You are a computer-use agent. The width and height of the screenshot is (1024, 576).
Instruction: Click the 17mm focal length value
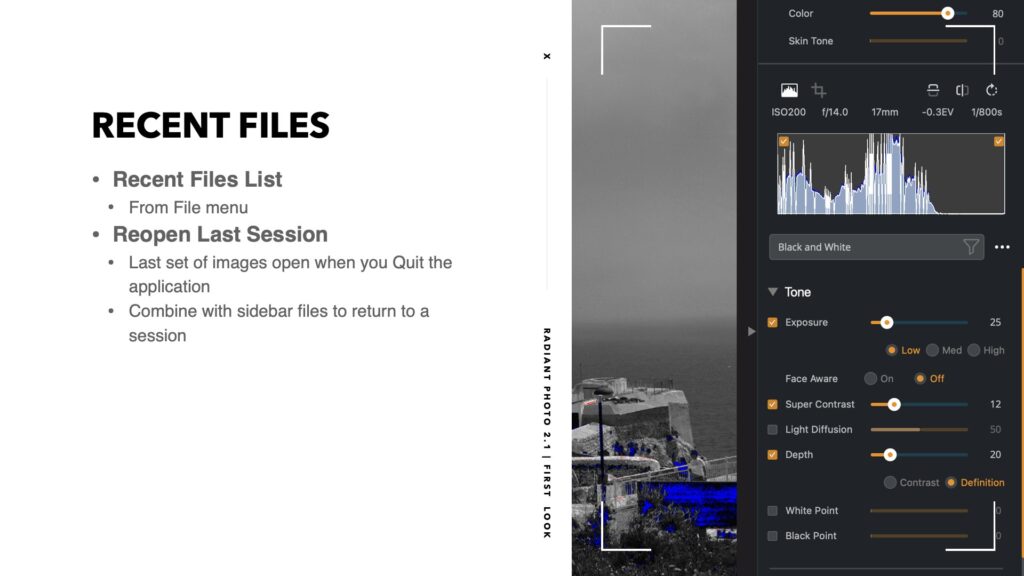885,112
